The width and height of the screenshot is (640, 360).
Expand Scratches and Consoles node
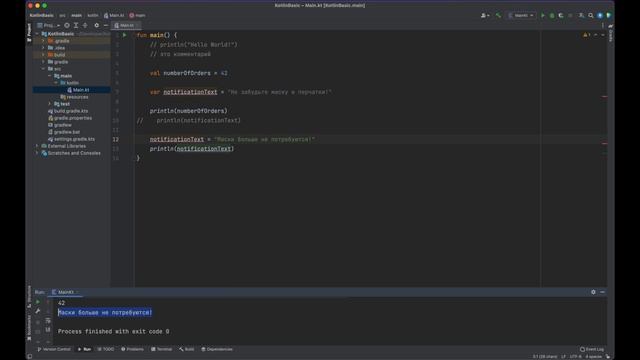click(37, 153)
